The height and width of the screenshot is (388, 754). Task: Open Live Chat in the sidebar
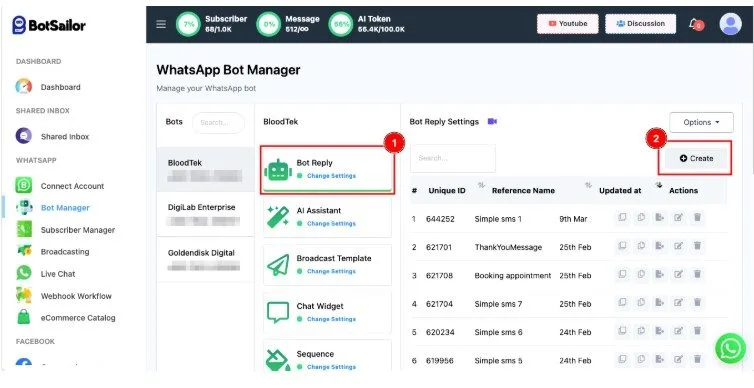[45, 274]
